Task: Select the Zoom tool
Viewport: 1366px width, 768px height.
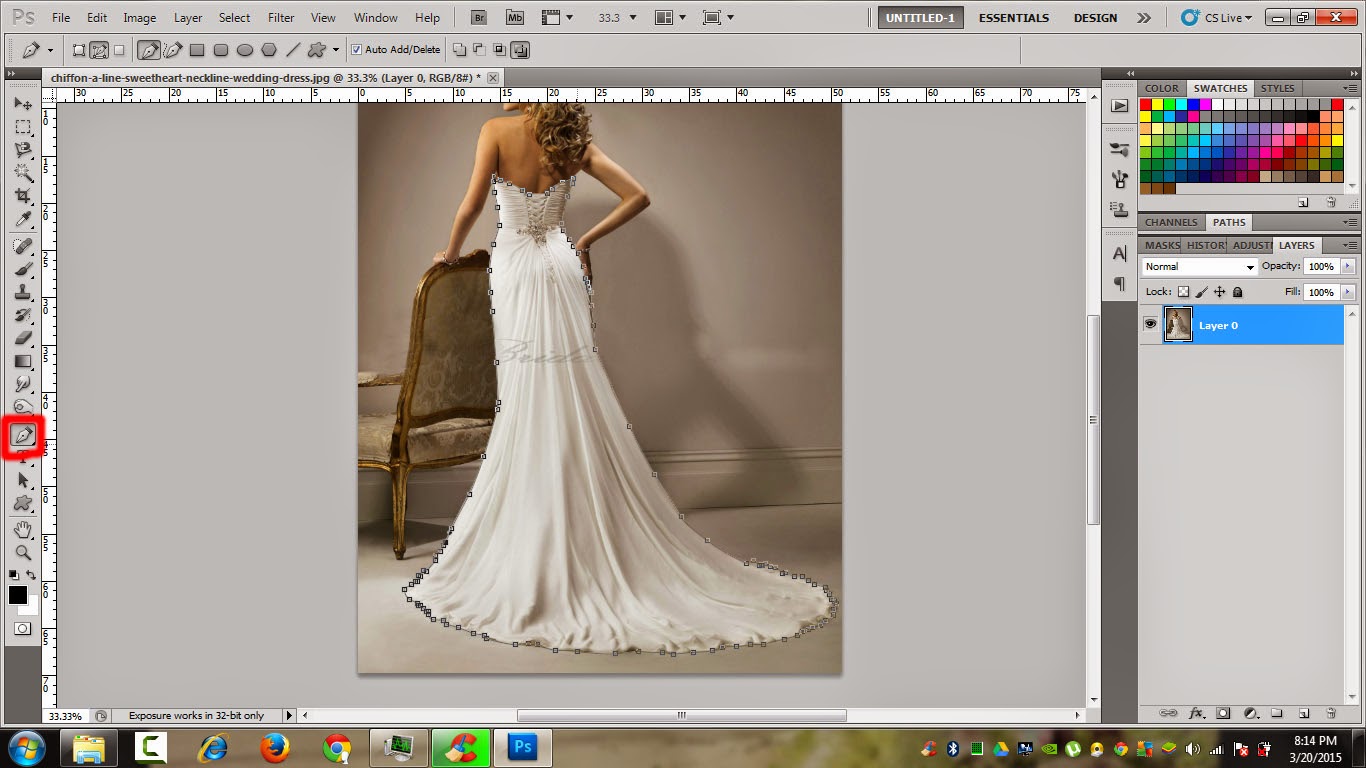Action: [x=22, y=553]
